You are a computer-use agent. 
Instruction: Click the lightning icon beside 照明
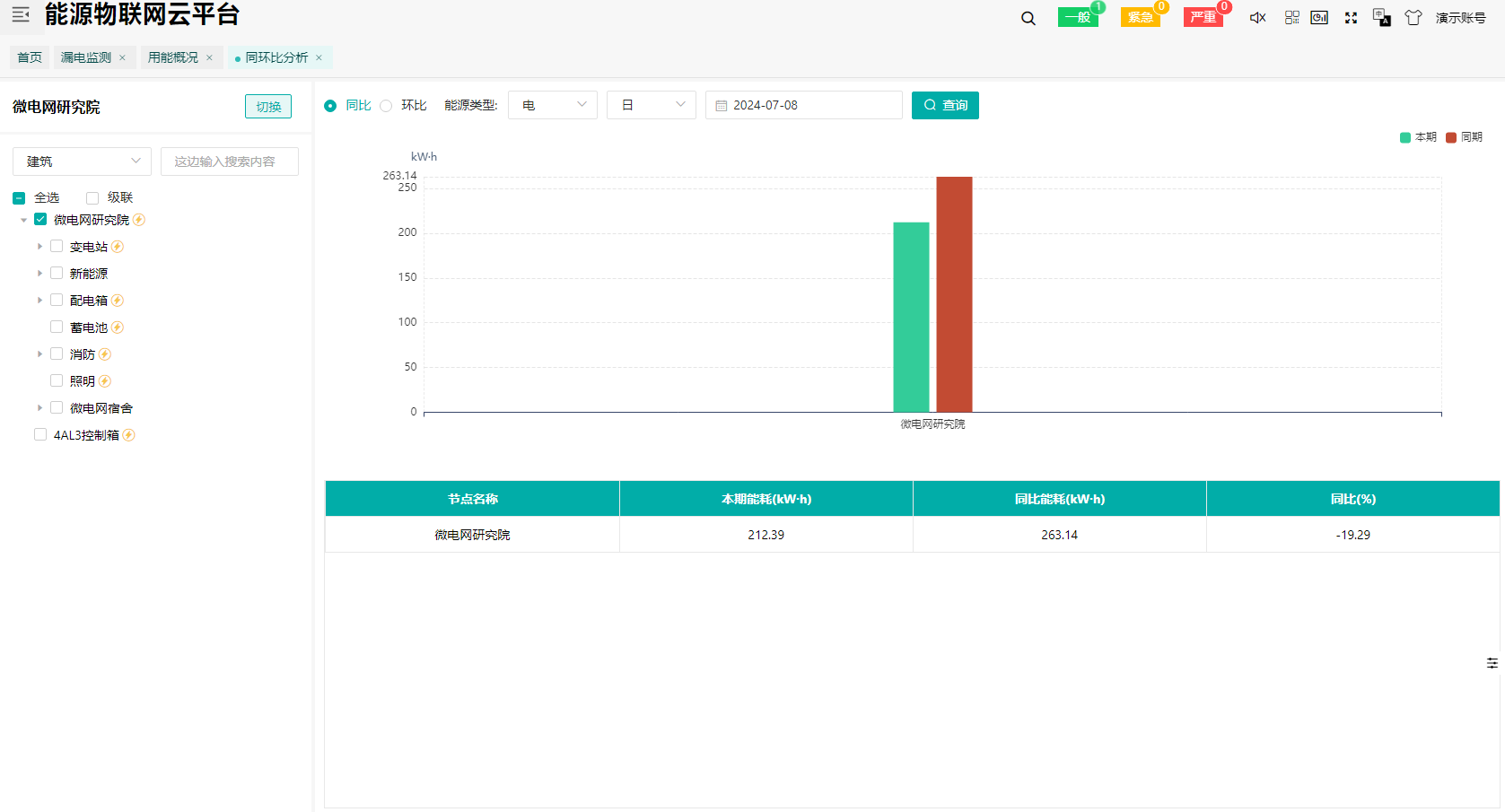[x=105, y=381]
